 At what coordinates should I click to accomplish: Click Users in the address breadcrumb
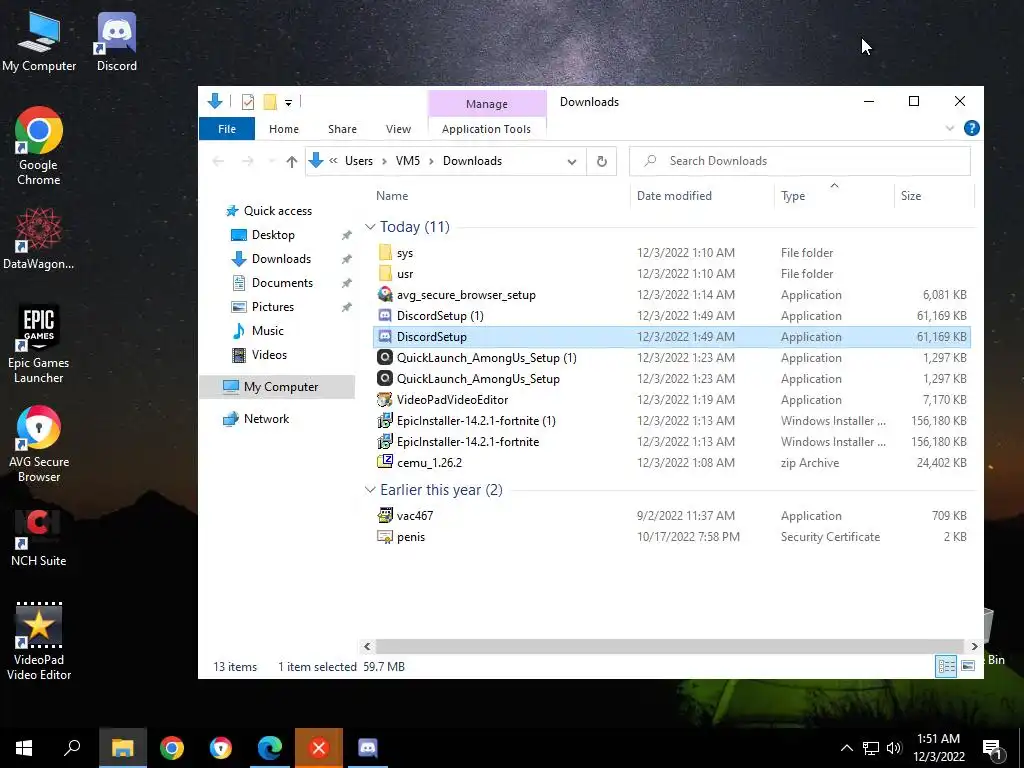359,161
